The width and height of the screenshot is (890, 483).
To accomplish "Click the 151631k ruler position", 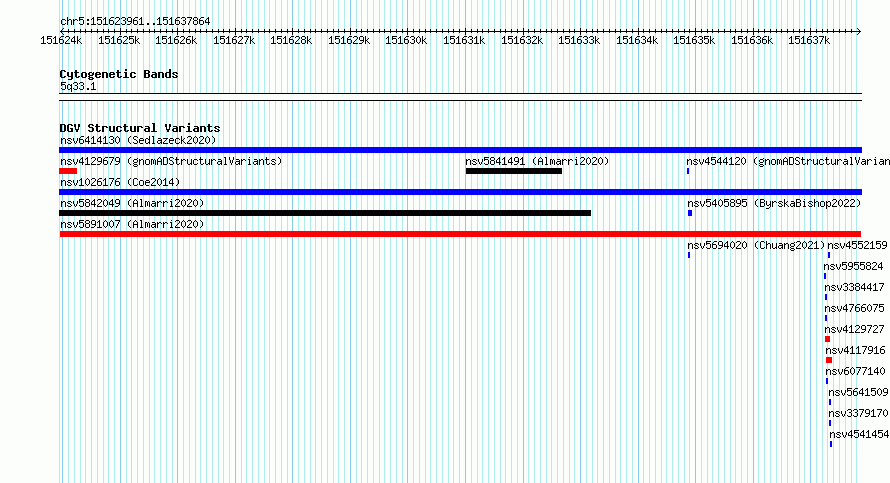I will pos(464,40).
